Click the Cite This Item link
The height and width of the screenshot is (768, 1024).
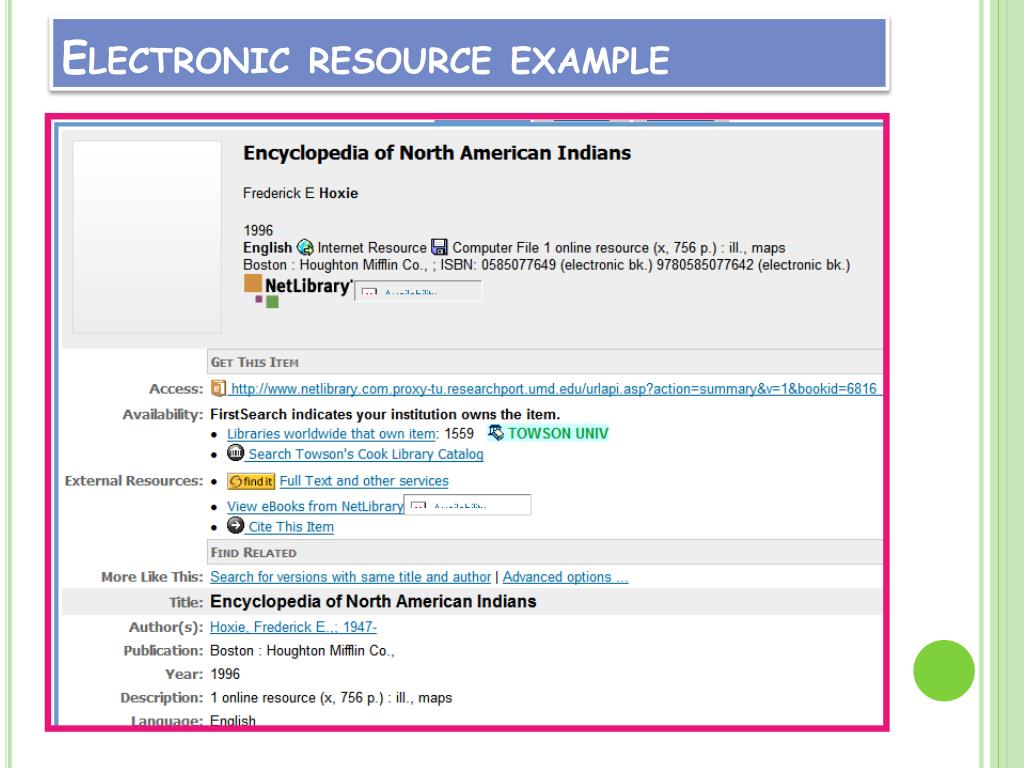[291, 527]
